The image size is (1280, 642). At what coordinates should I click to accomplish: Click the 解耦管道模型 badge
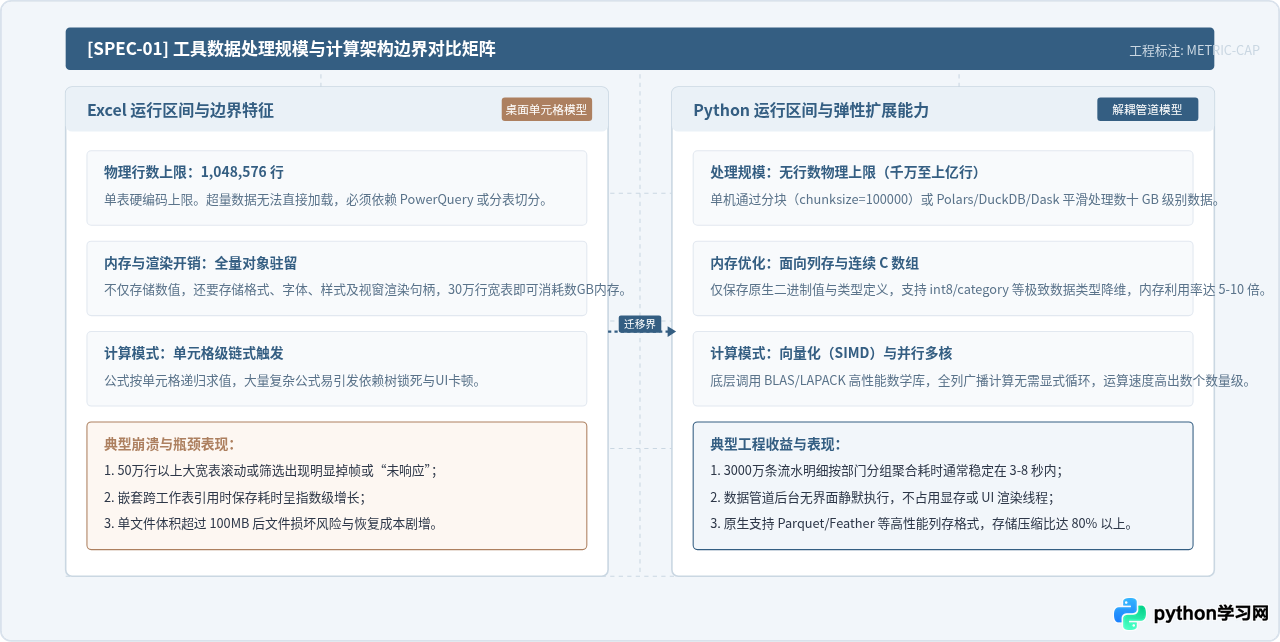[1147, 110]
